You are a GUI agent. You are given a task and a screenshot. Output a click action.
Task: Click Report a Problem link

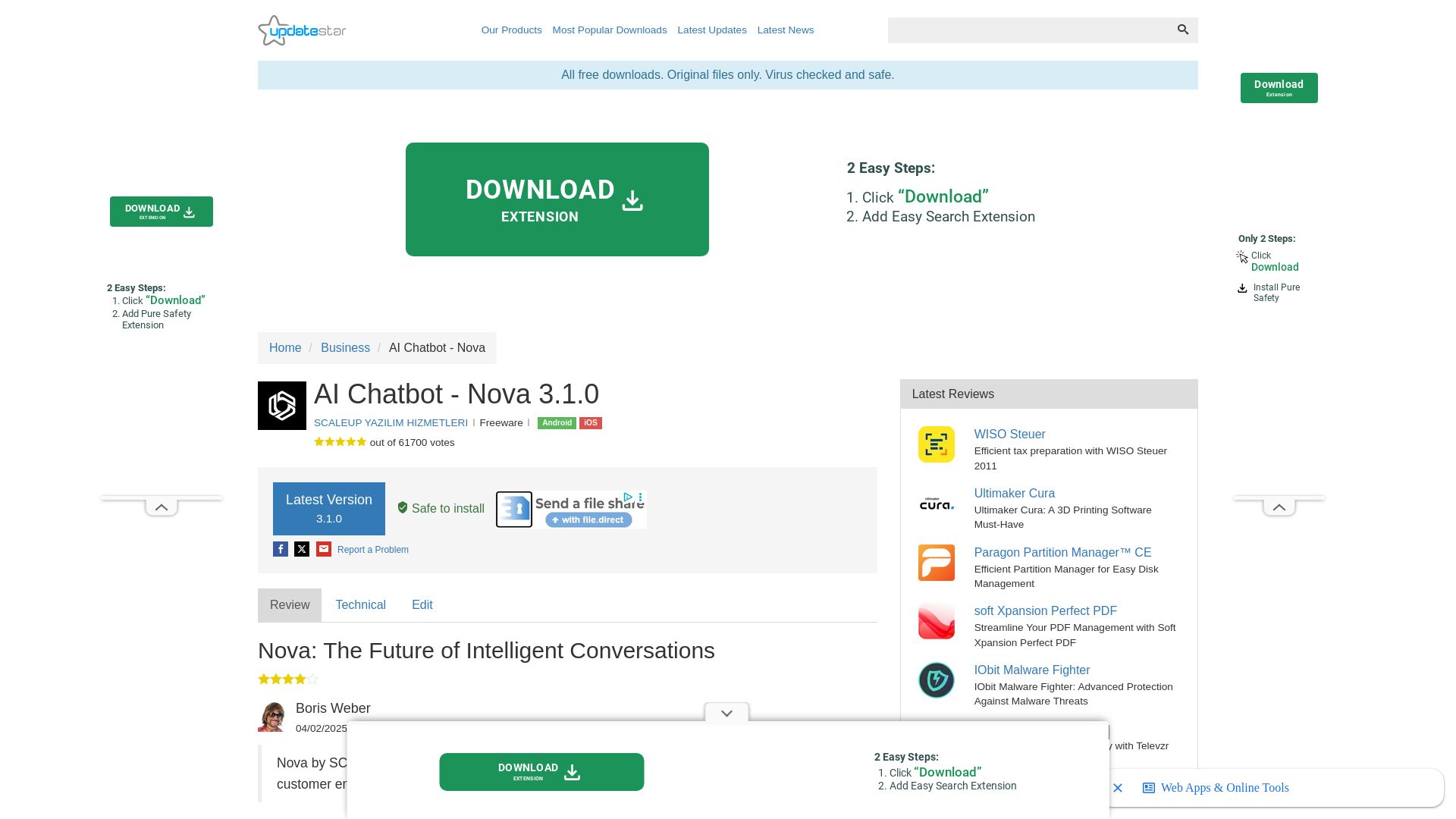(373, 550)
